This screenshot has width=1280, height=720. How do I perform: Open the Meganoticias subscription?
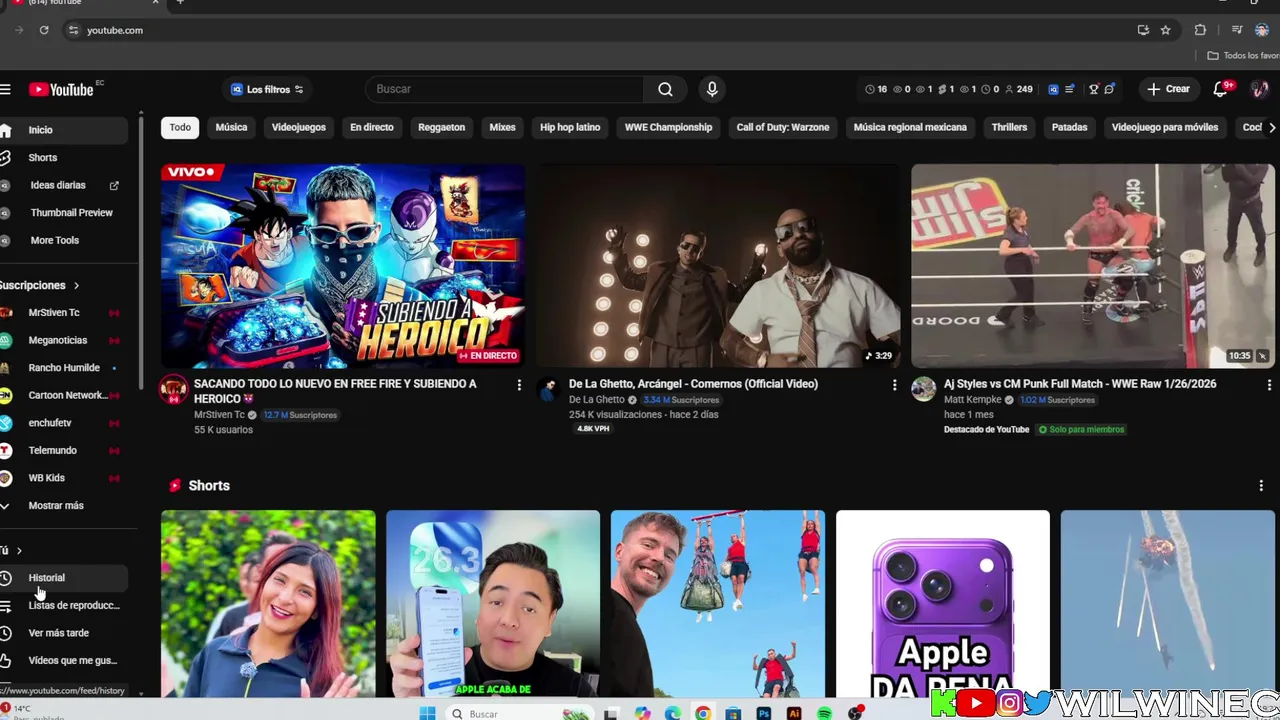64,341
